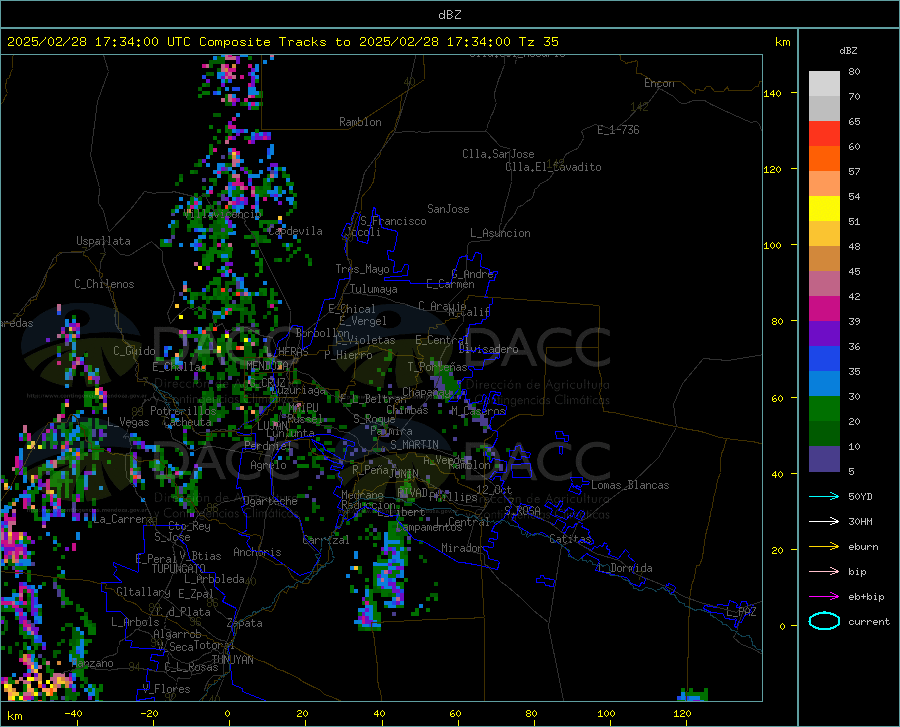Click the 140 tick on vertical km axis
Image resolution: width=900 pixels, height=727 pixels.
coord(772,93)
